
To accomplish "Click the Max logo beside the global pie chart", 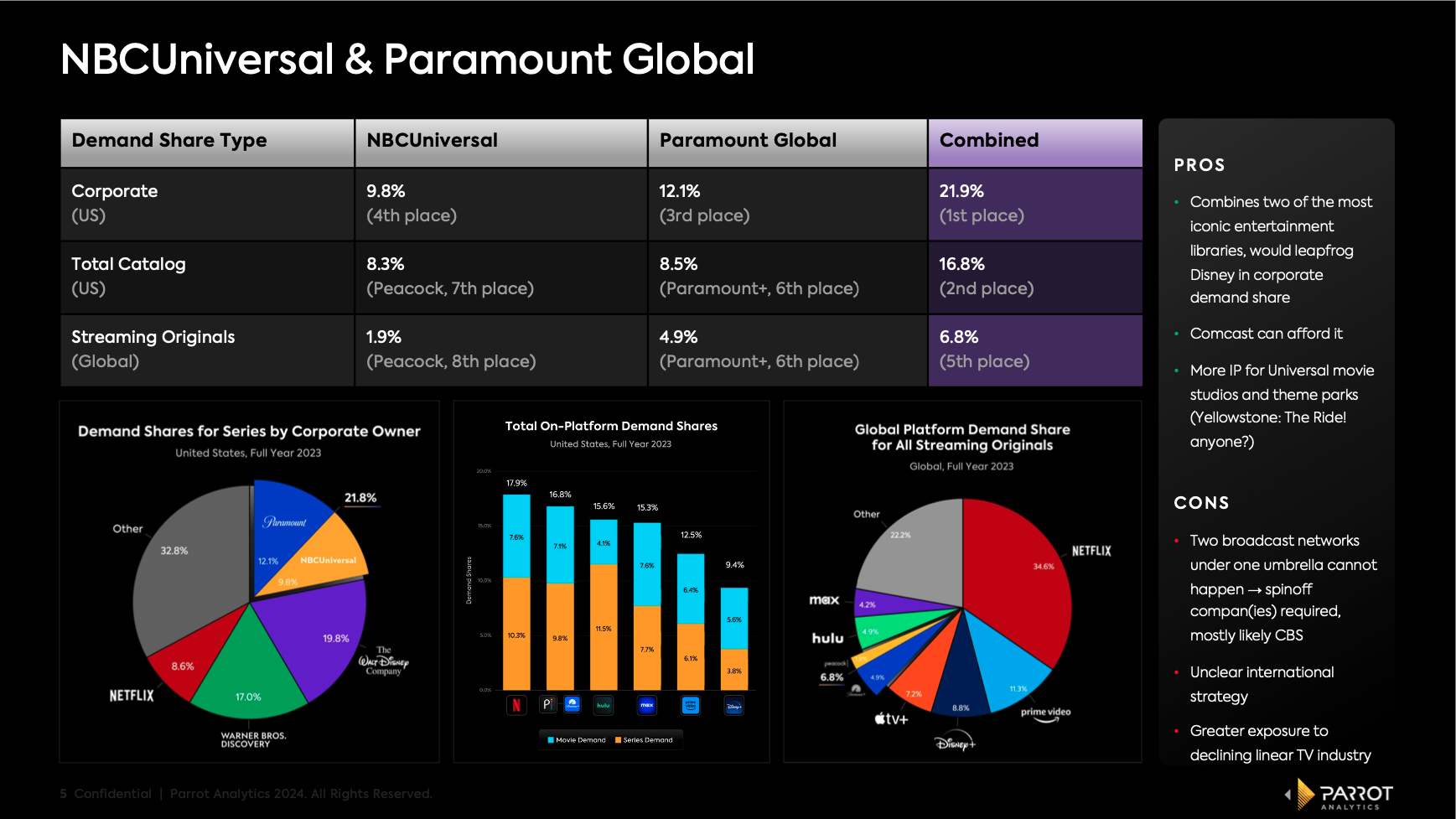I will coord(826,600).
